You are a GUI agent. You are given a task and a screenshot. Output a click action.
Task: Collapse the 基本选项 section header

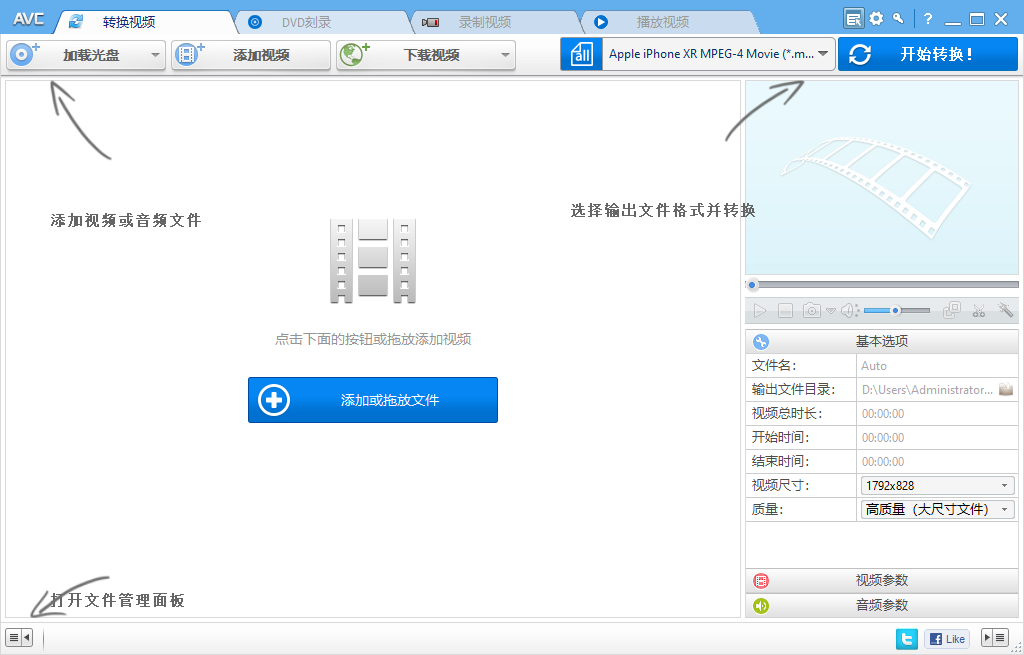882,342
